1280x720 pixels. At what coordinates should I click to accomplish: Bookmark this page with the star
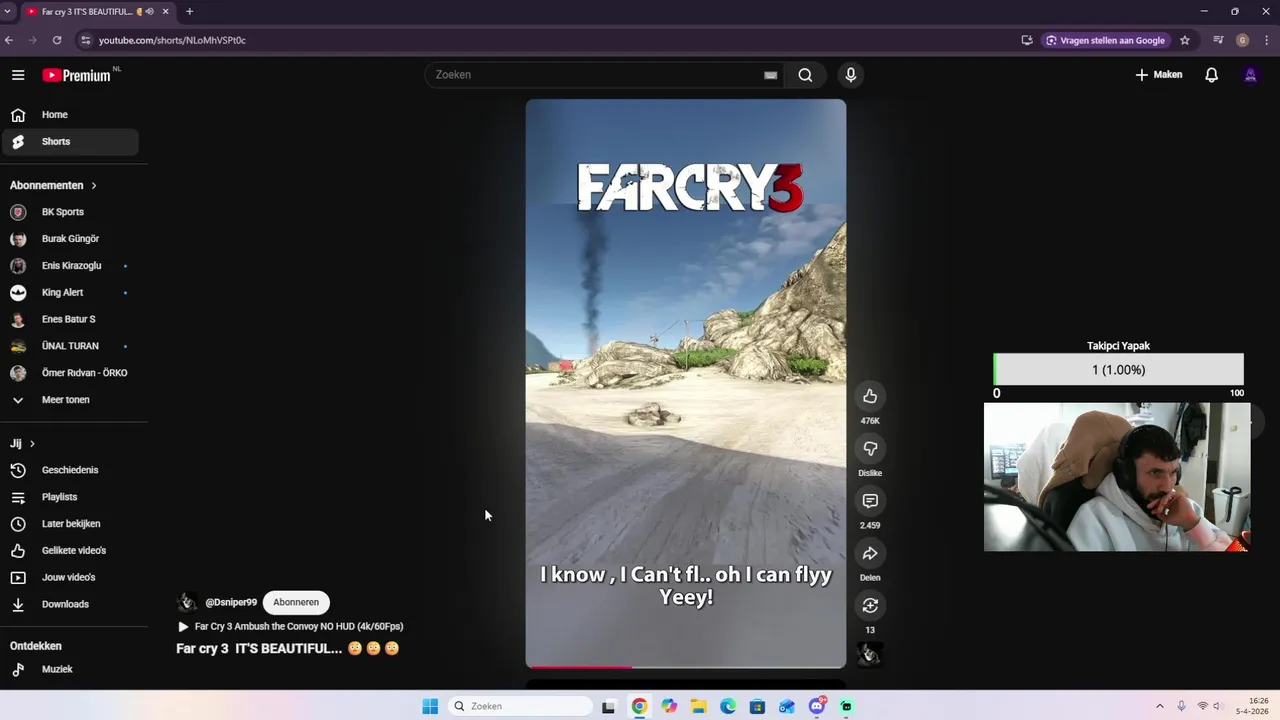click(x=1185, y=40)
